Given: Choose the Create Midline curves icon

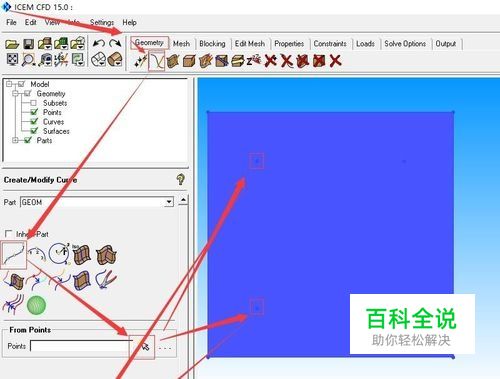Looking at the screenshot, I should 13,305.
